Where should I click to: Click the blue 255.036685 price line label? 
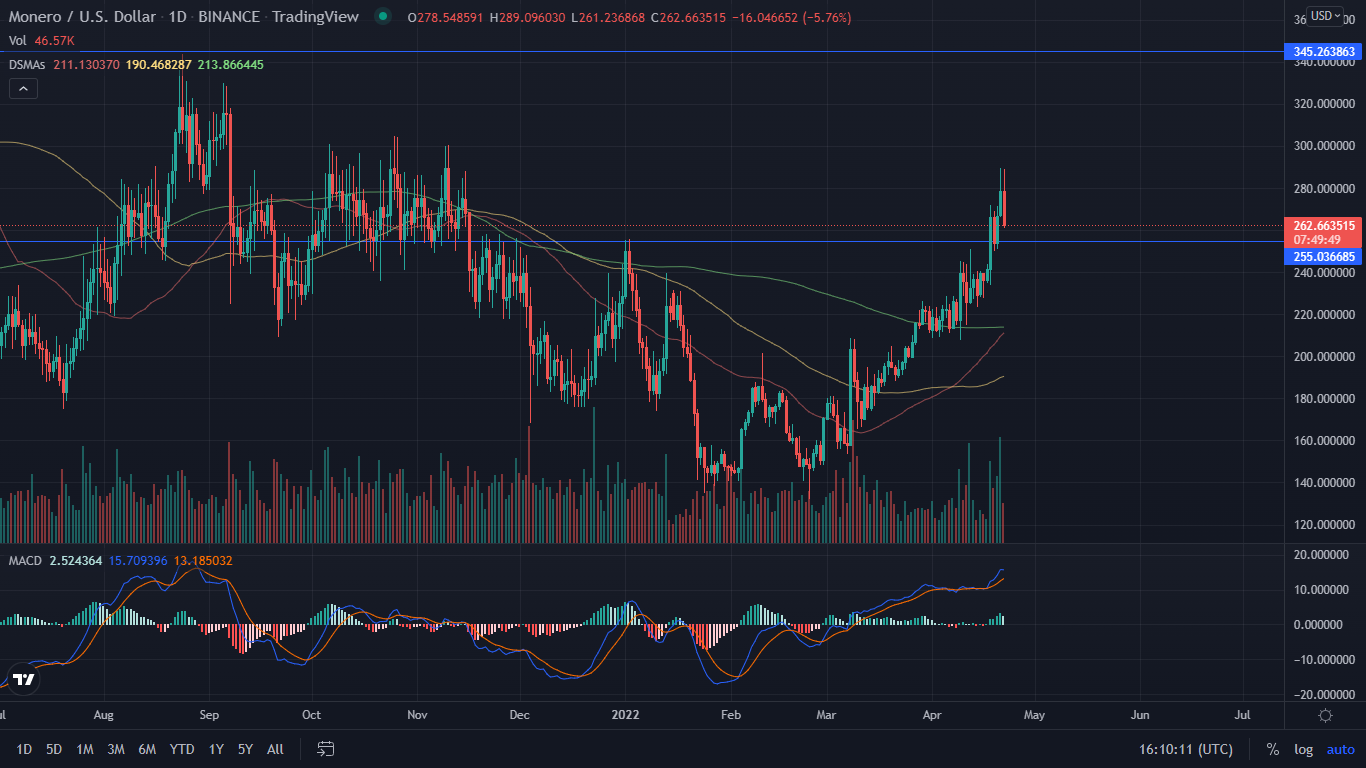click(x=1323, y=257)
